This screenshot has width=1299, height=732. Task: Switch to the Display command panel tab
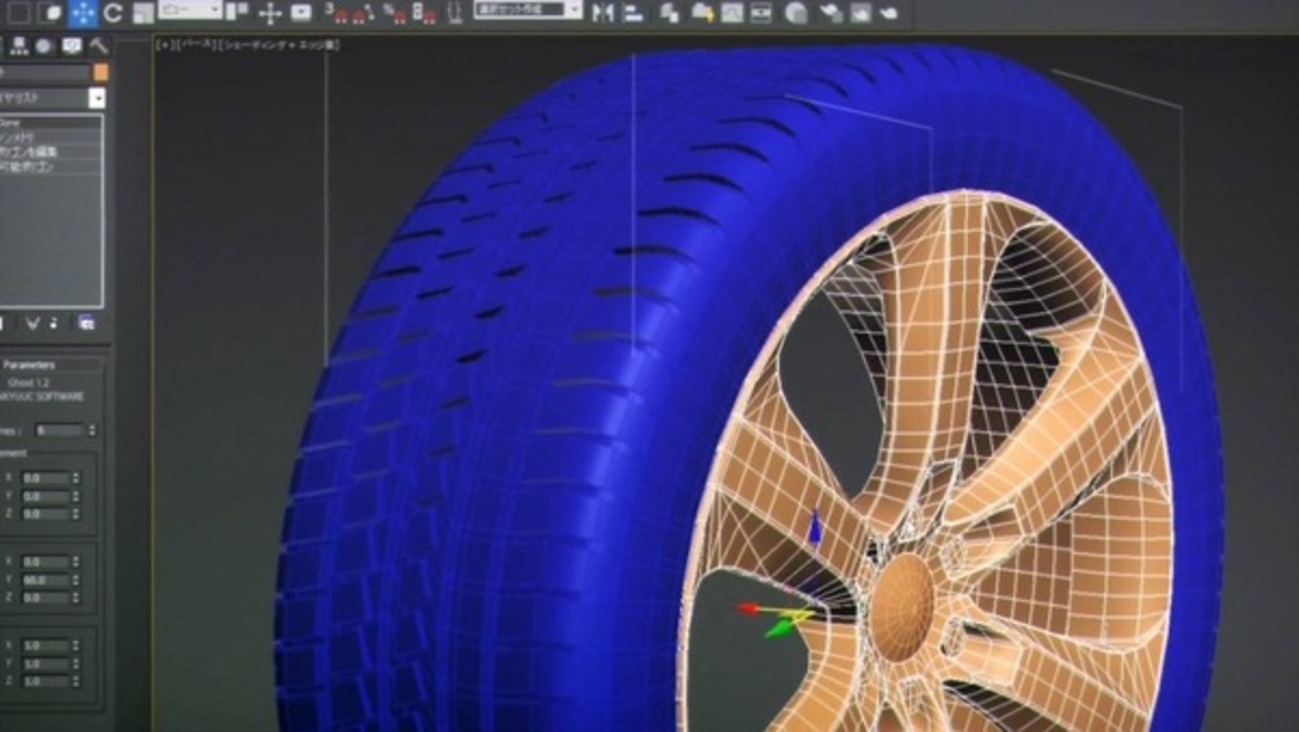click(72, 46)
